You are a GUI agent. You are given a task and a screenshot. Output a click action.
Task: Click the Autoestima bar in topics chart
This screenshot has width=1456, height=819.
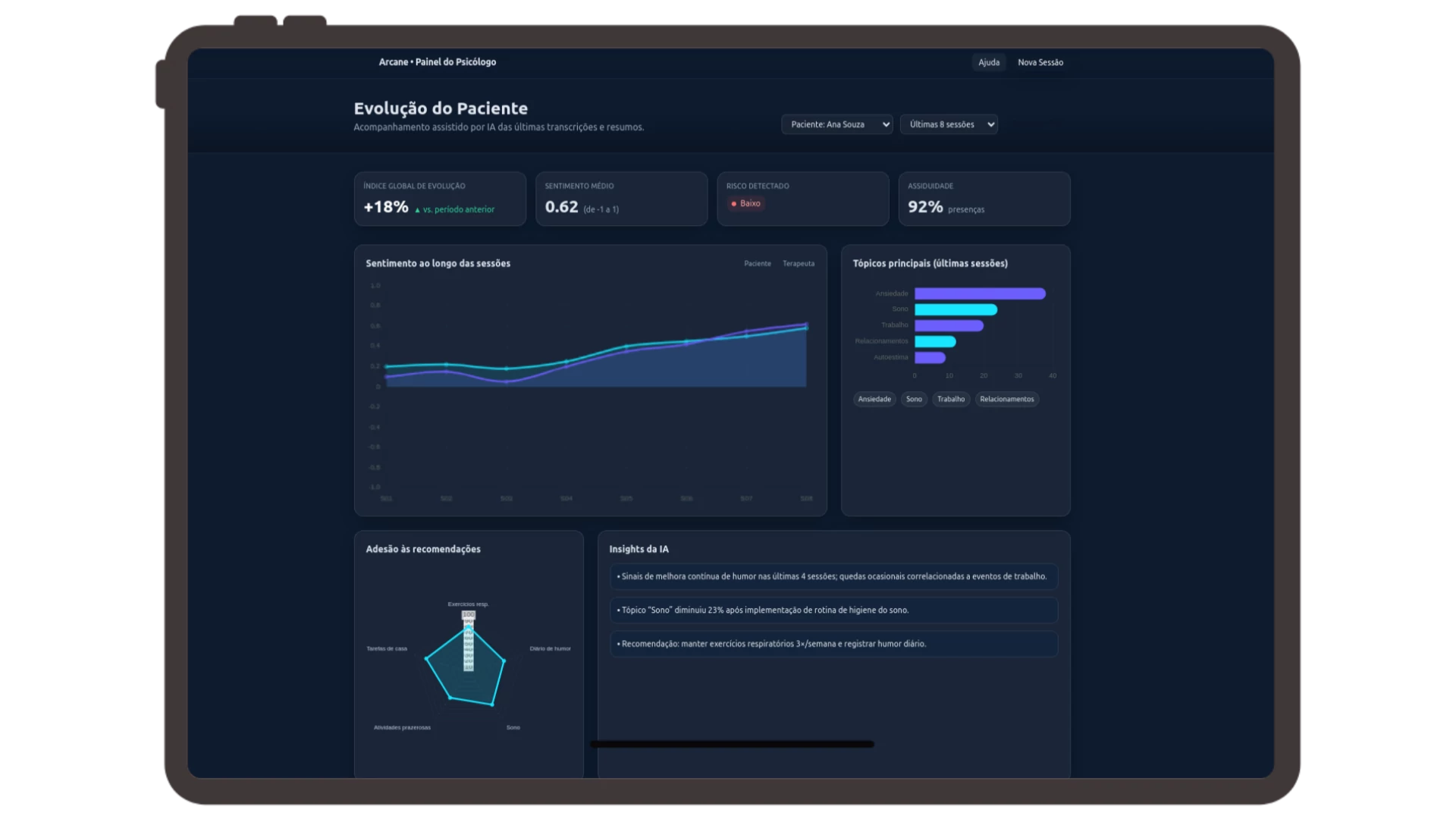point(929,357)
